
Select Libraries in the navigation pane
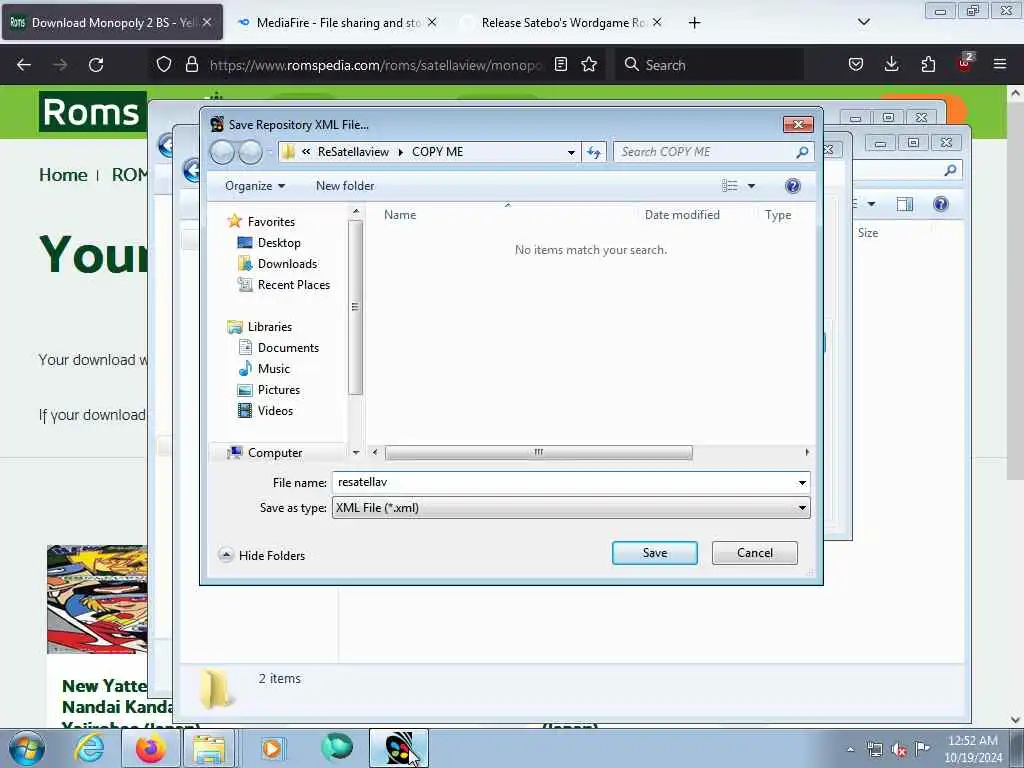tap(270, 327)
